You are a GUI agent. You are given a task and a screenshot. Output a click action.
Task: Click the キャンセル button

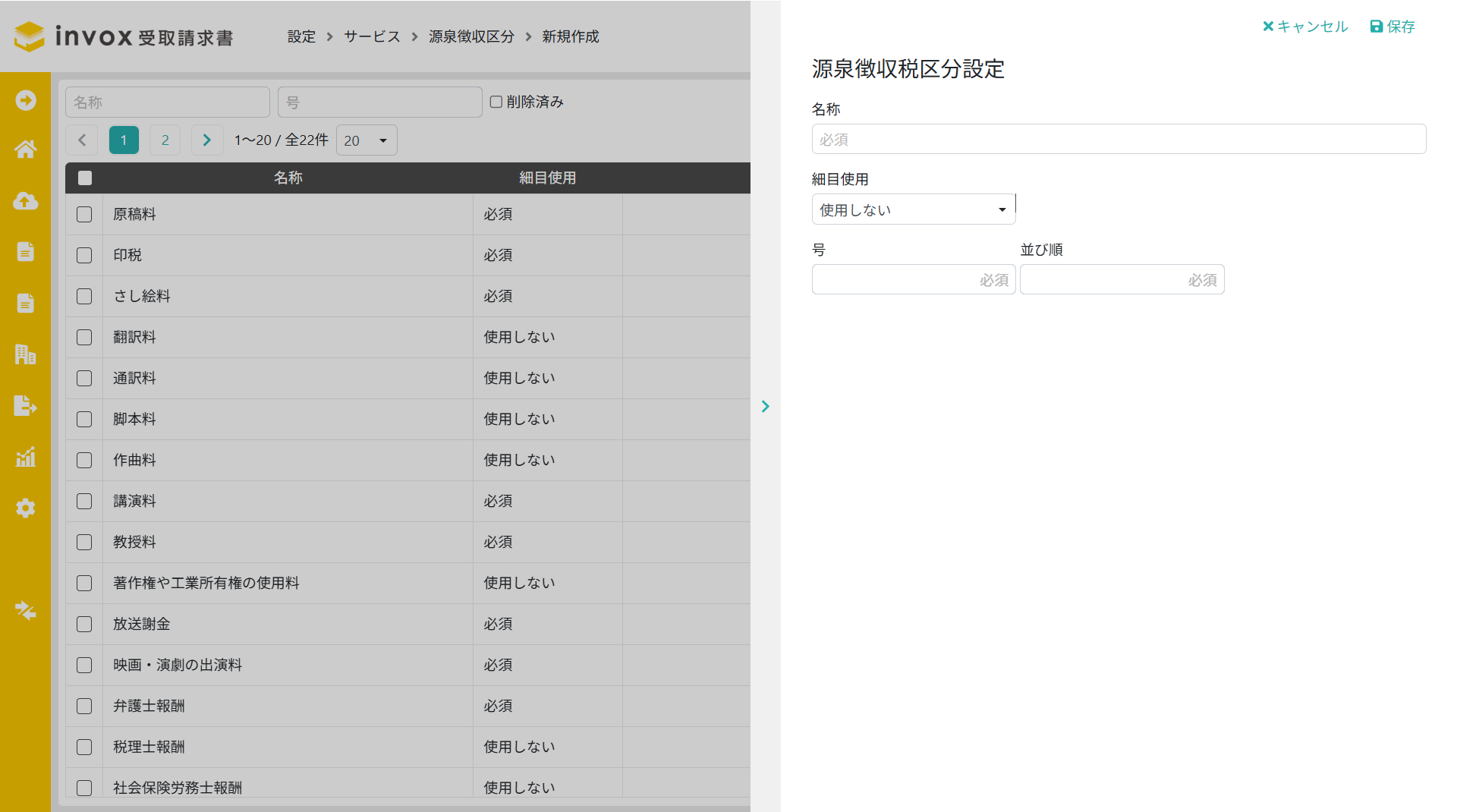tap(1305, 27)
